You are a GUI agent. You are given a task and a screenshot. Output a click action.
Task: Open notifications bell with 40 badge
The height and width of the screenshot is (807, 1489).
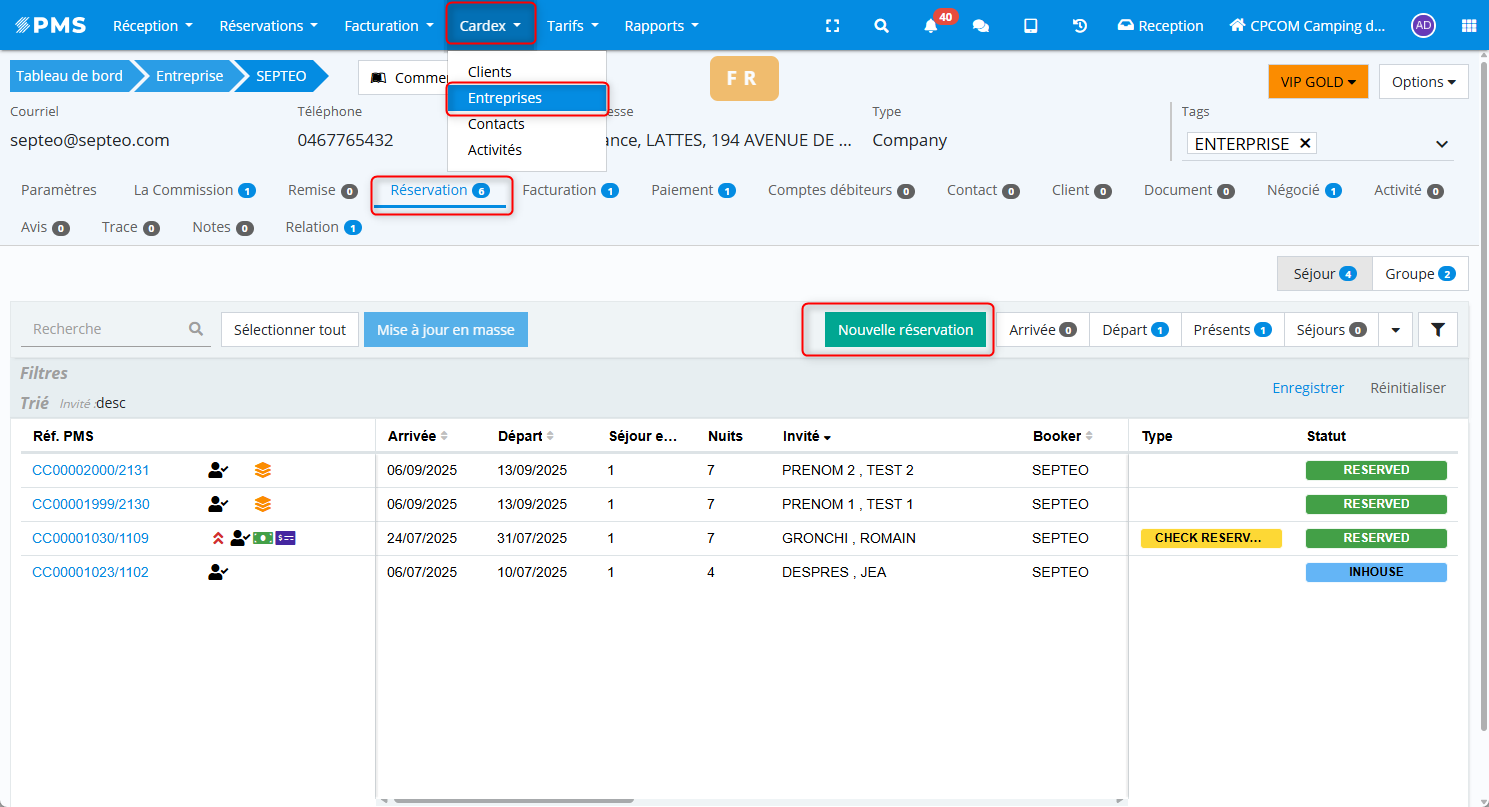[x=931, y=26]
